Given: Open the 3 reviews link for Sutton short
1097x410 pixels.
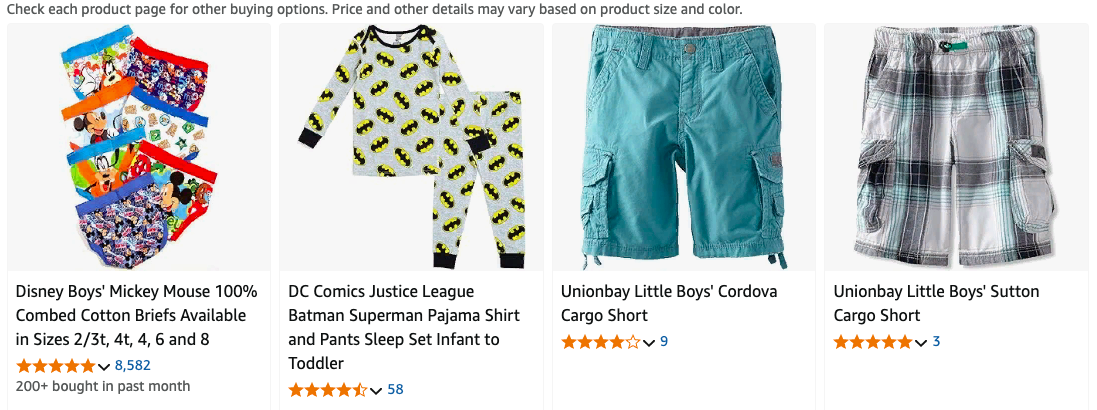Looking at the screenshot, I should pyautogui.click(x=936, y=341).
